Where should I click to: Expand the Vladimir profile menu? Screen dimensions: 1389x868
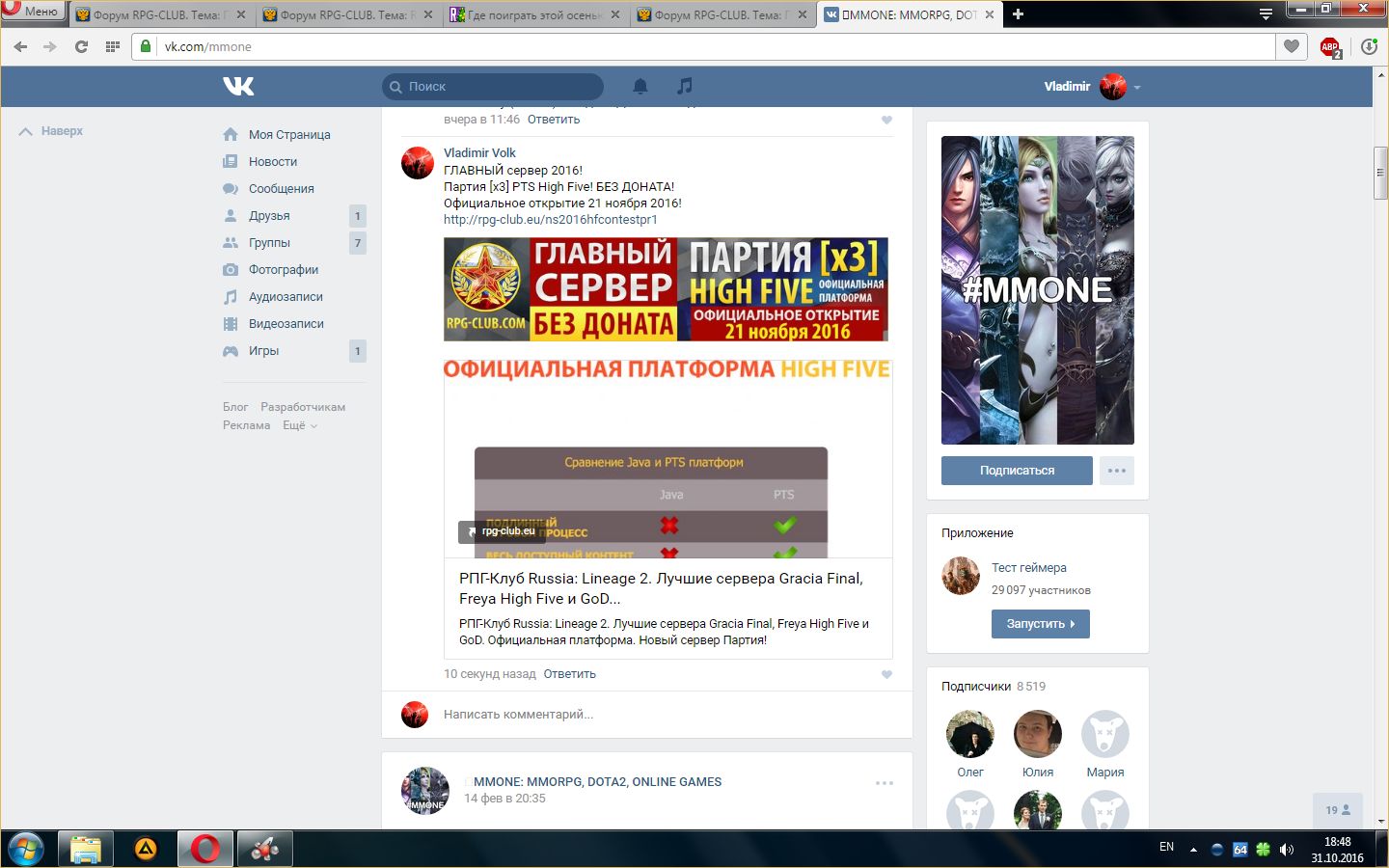click(1092, 87)
